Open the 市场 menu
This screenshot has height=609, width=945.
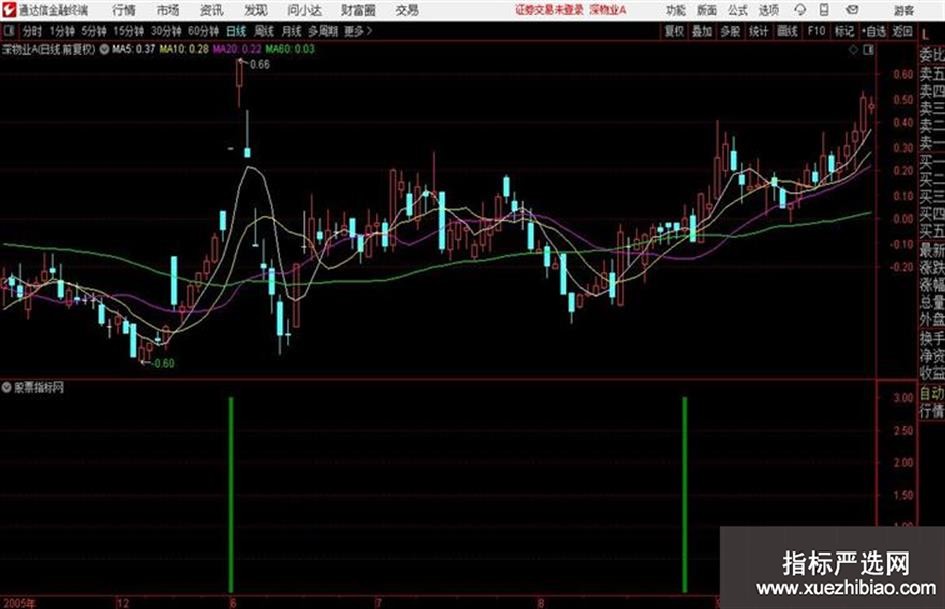coord(168,10)
